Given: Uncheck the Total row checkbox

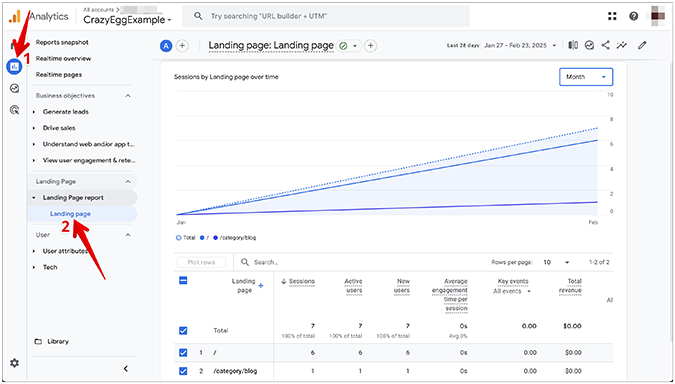Looking at the screenshot, I should coord(183,331).
